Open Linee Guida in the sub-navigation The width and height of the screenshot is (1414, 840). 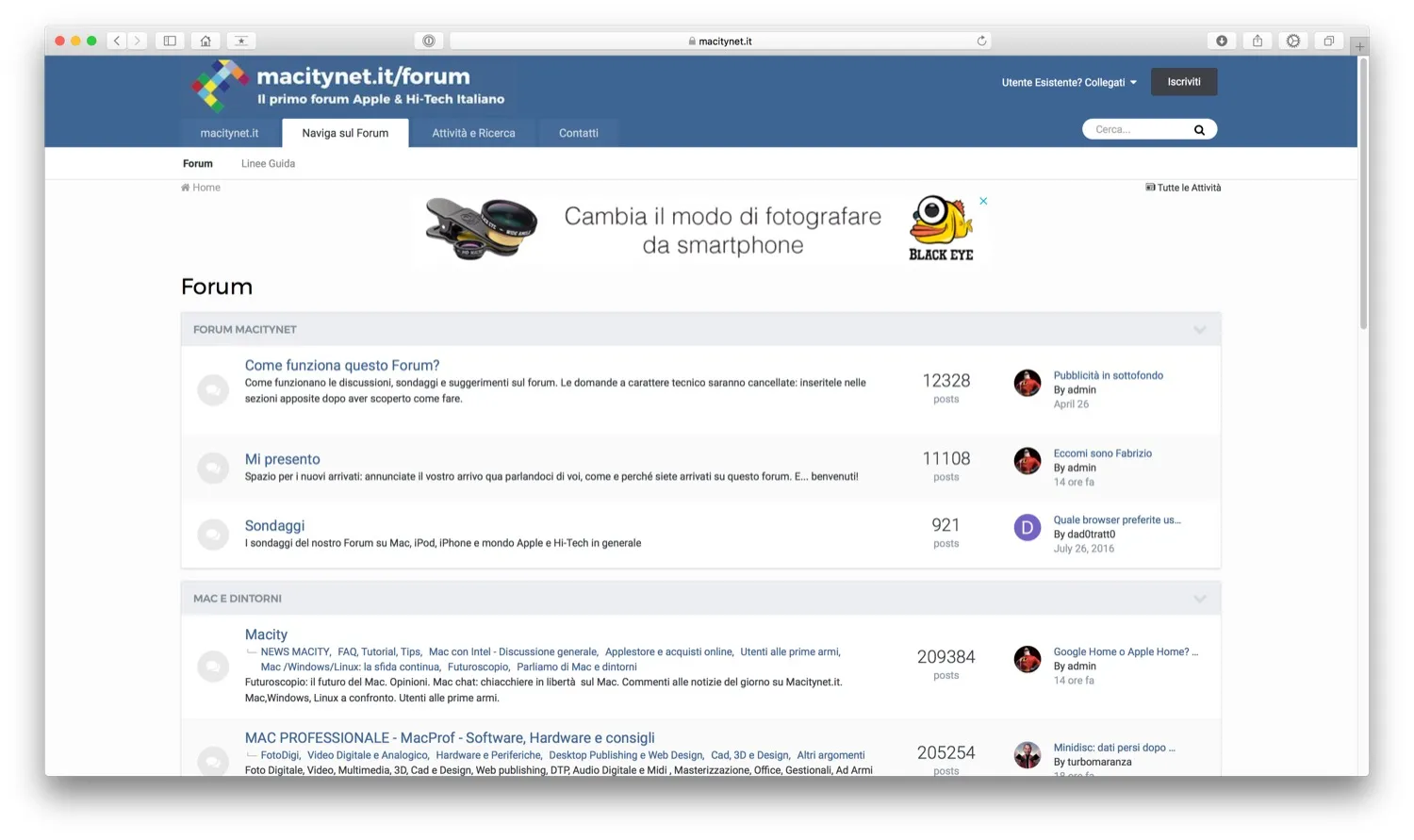(268, 164)
